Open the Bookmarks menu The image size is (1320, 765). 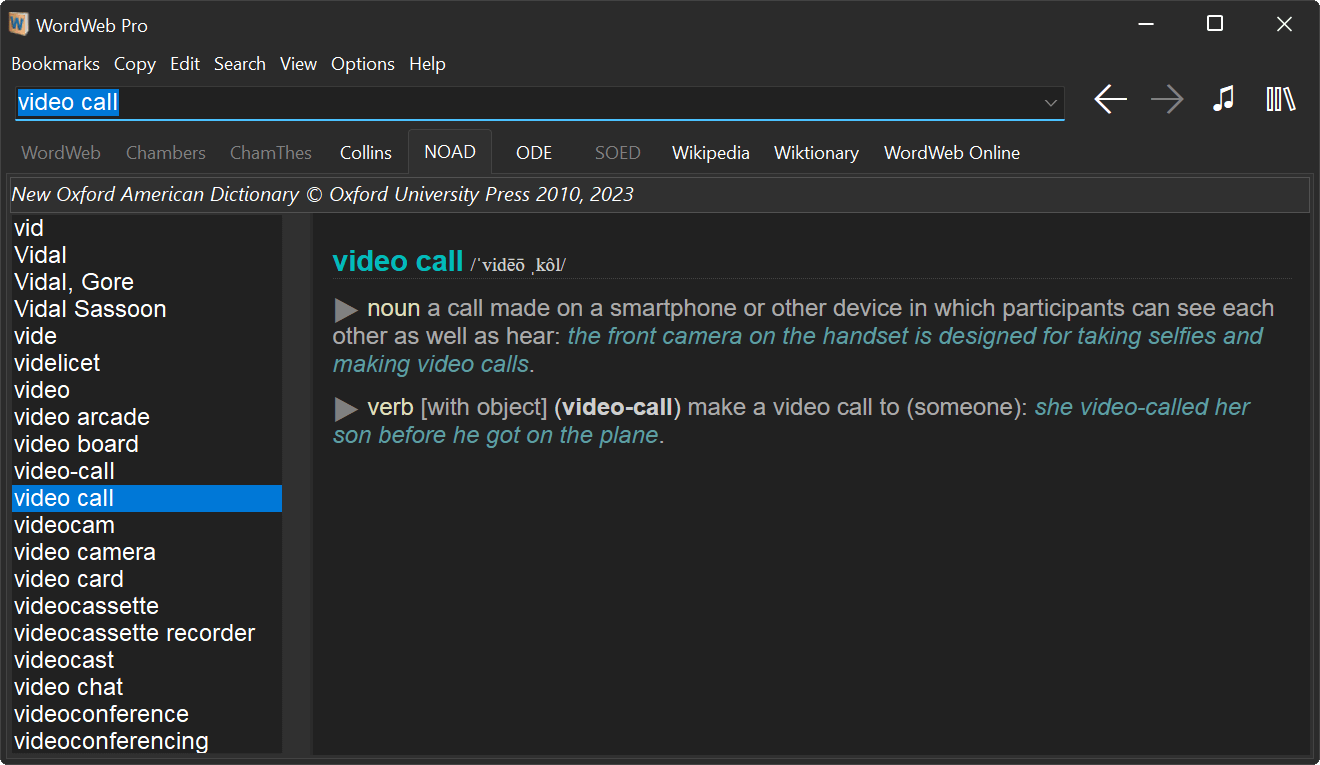[55, 63]
